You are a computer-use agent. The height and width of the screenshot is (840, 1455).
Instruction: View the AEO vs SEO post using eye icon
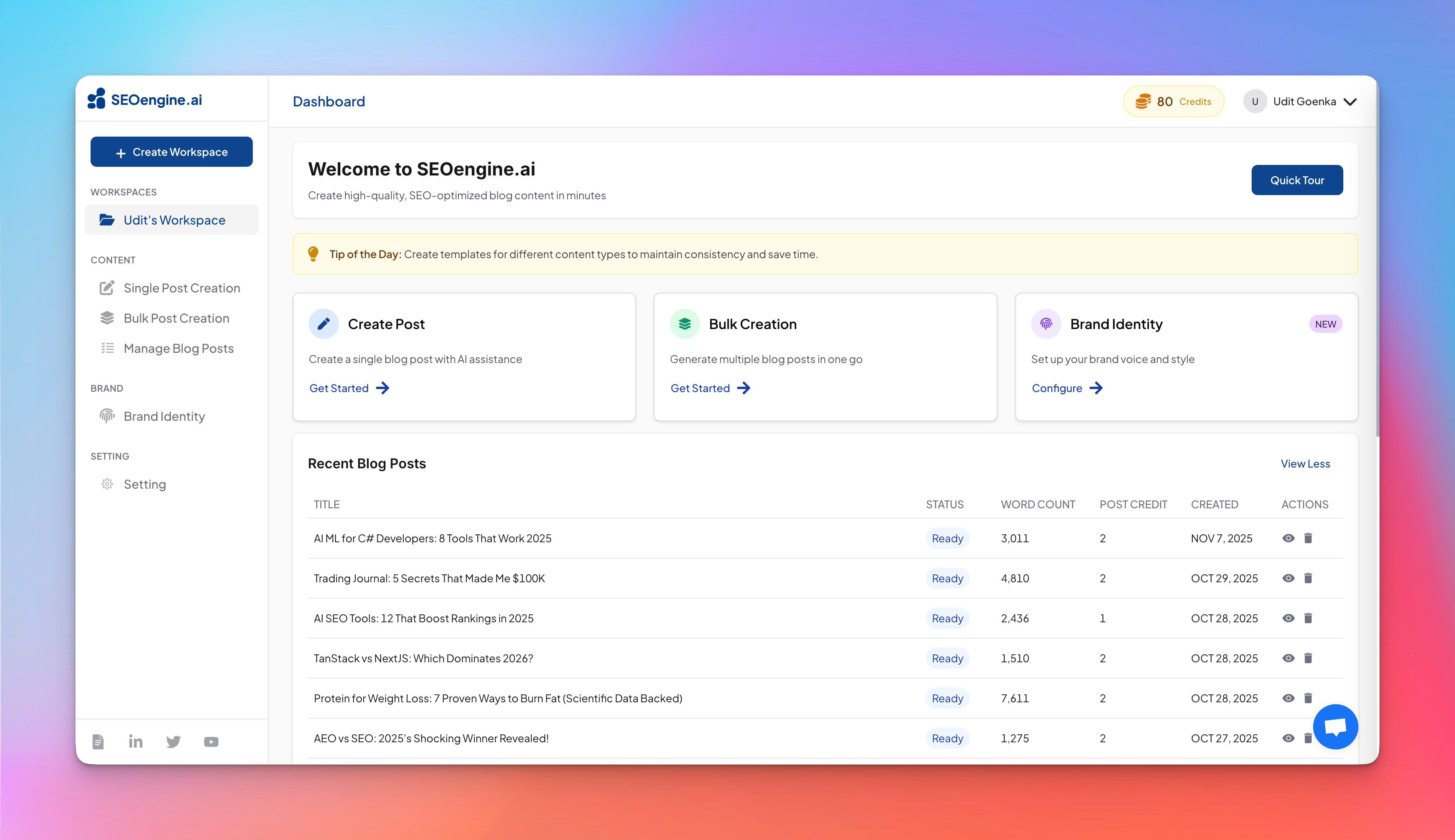click(1289, 738)
